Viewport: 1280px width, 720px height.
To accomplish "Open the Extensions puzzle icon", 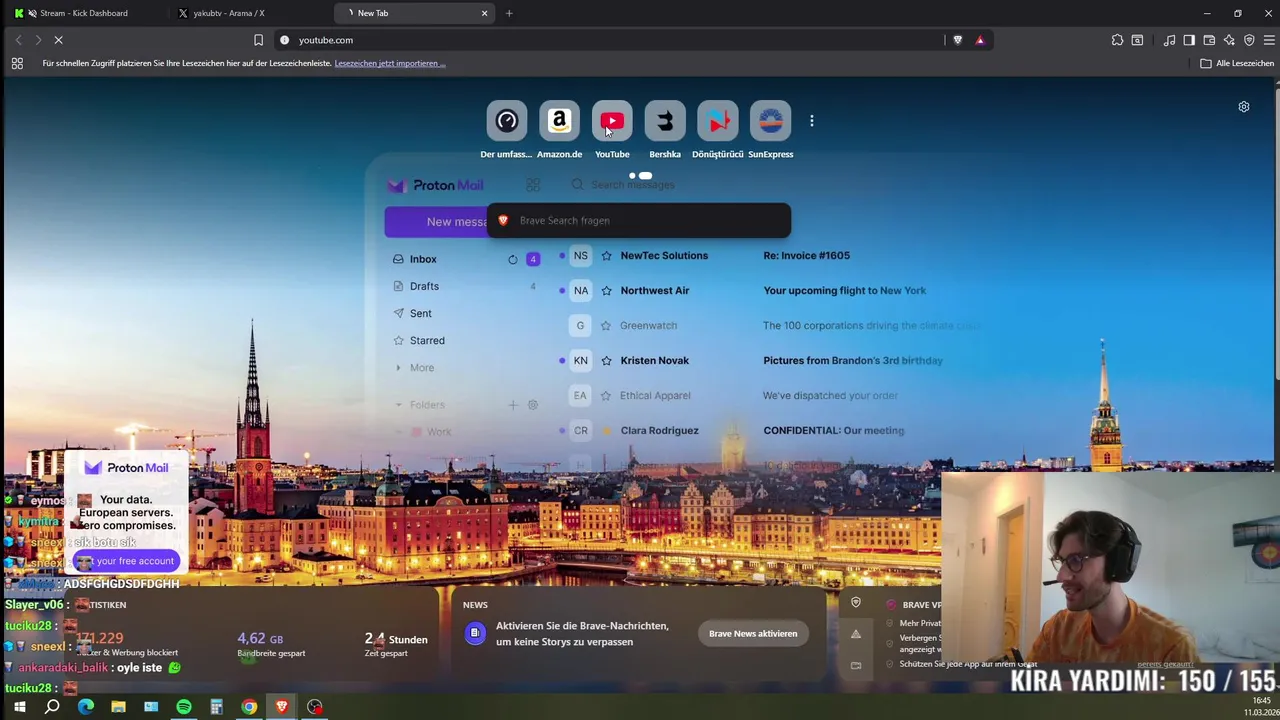I will 1117,40.
